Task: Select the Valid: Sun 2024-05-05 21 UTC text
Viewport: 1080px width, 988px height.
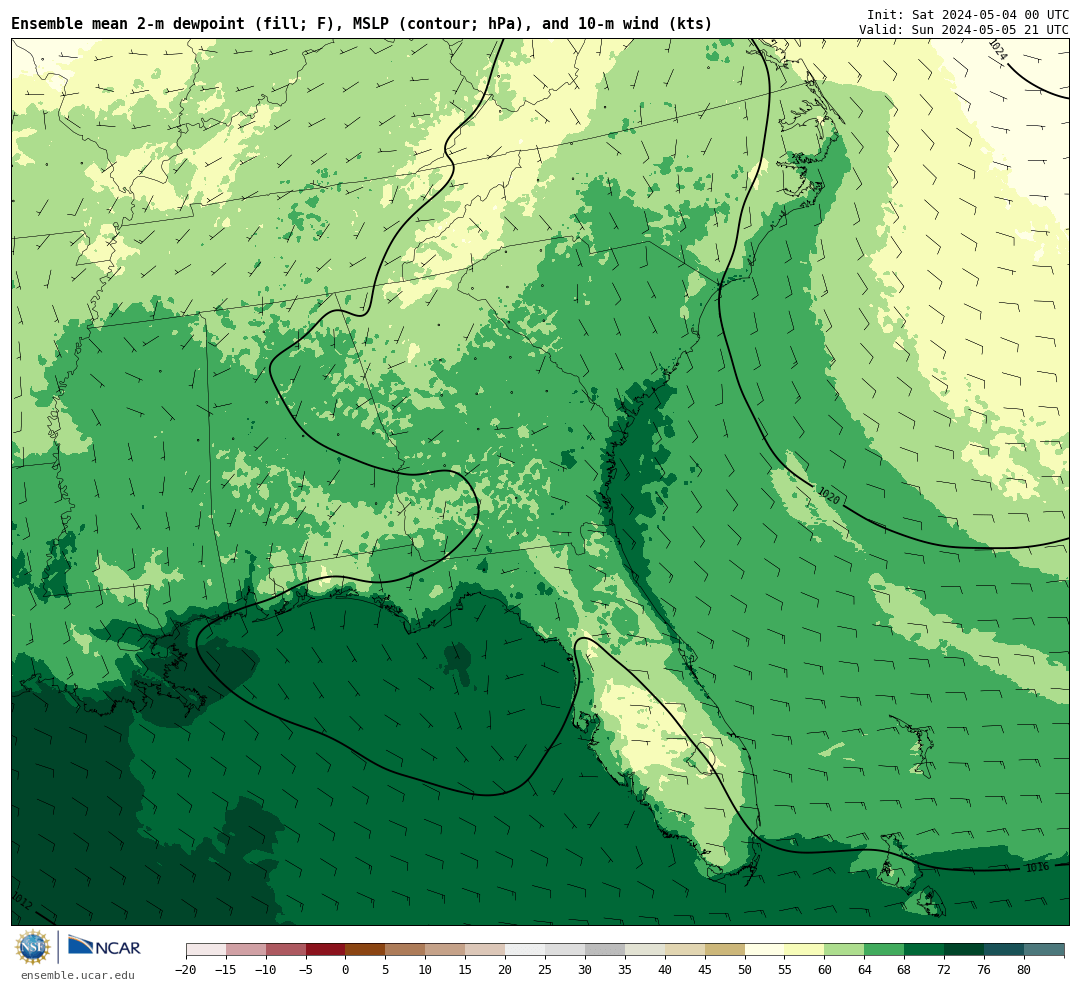Action: 964,30
